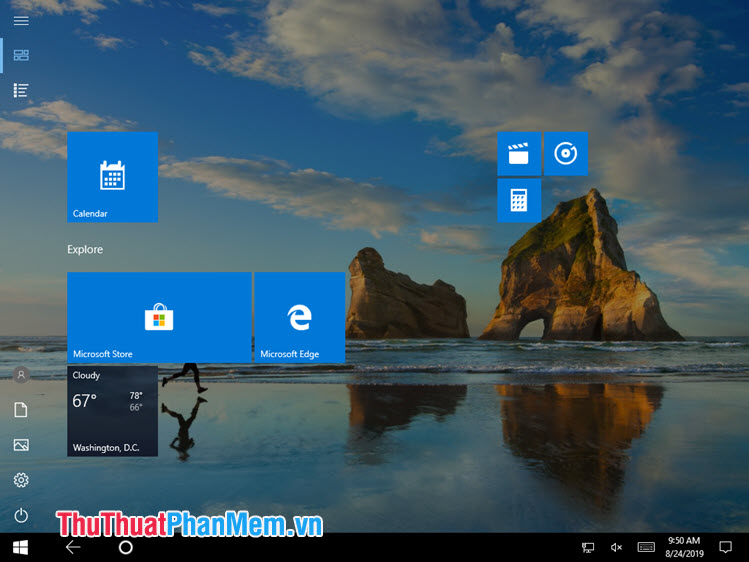Open the Groove Music tile
The image size is (749, 562).
click(x=566, y=154)
